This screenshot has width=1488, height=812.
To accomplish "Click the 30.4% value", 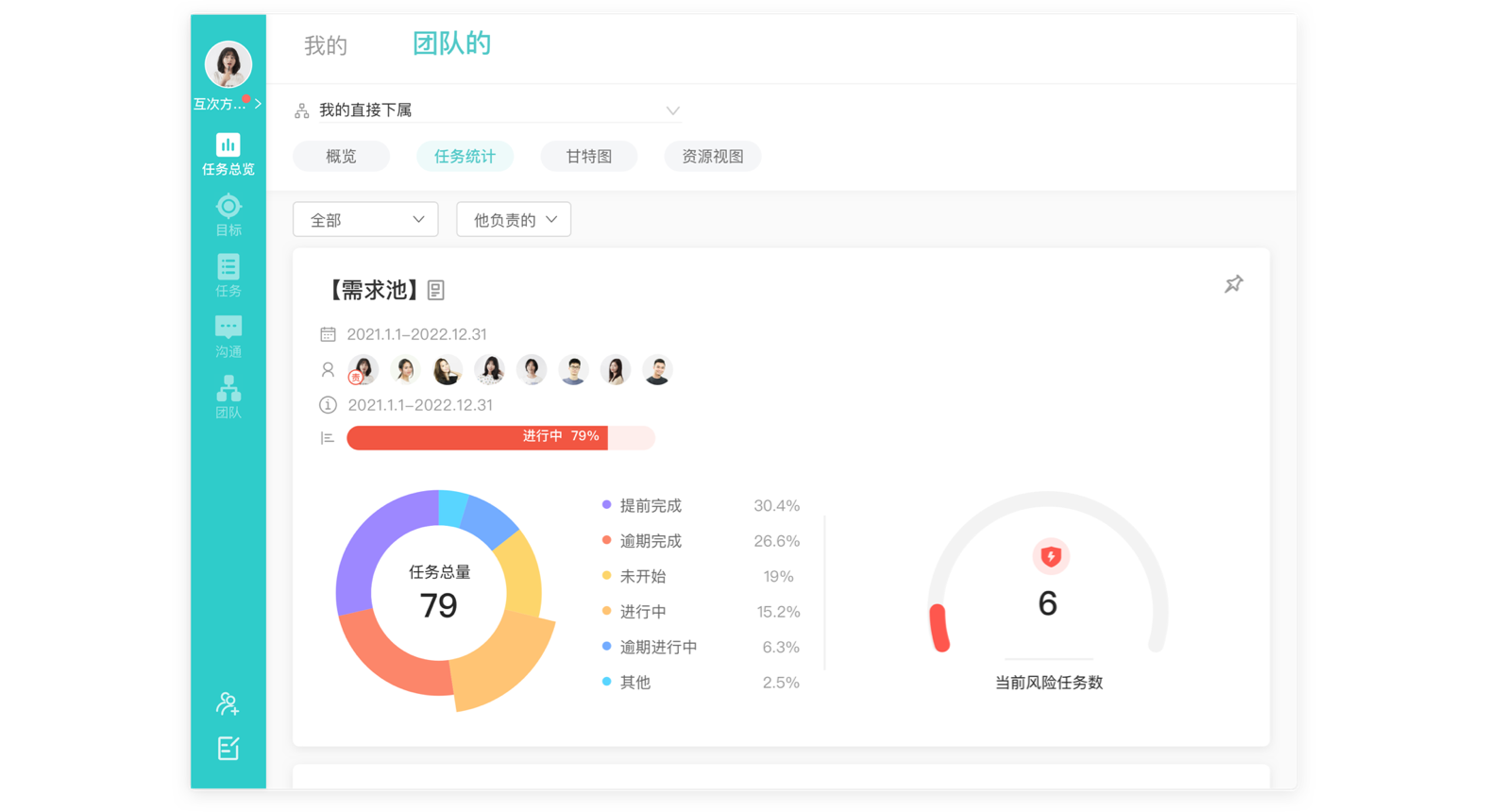I will click(776, 506).
